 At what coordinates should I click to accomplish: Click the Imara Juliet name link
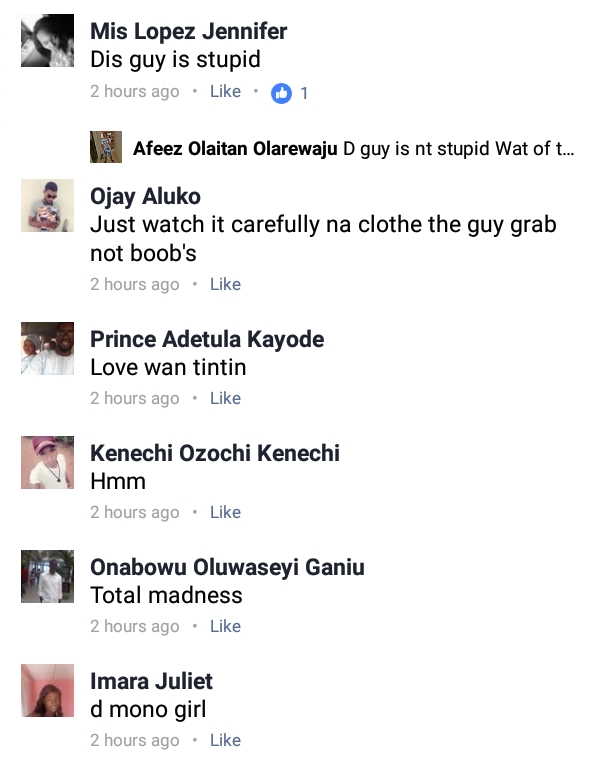point(151,681)
